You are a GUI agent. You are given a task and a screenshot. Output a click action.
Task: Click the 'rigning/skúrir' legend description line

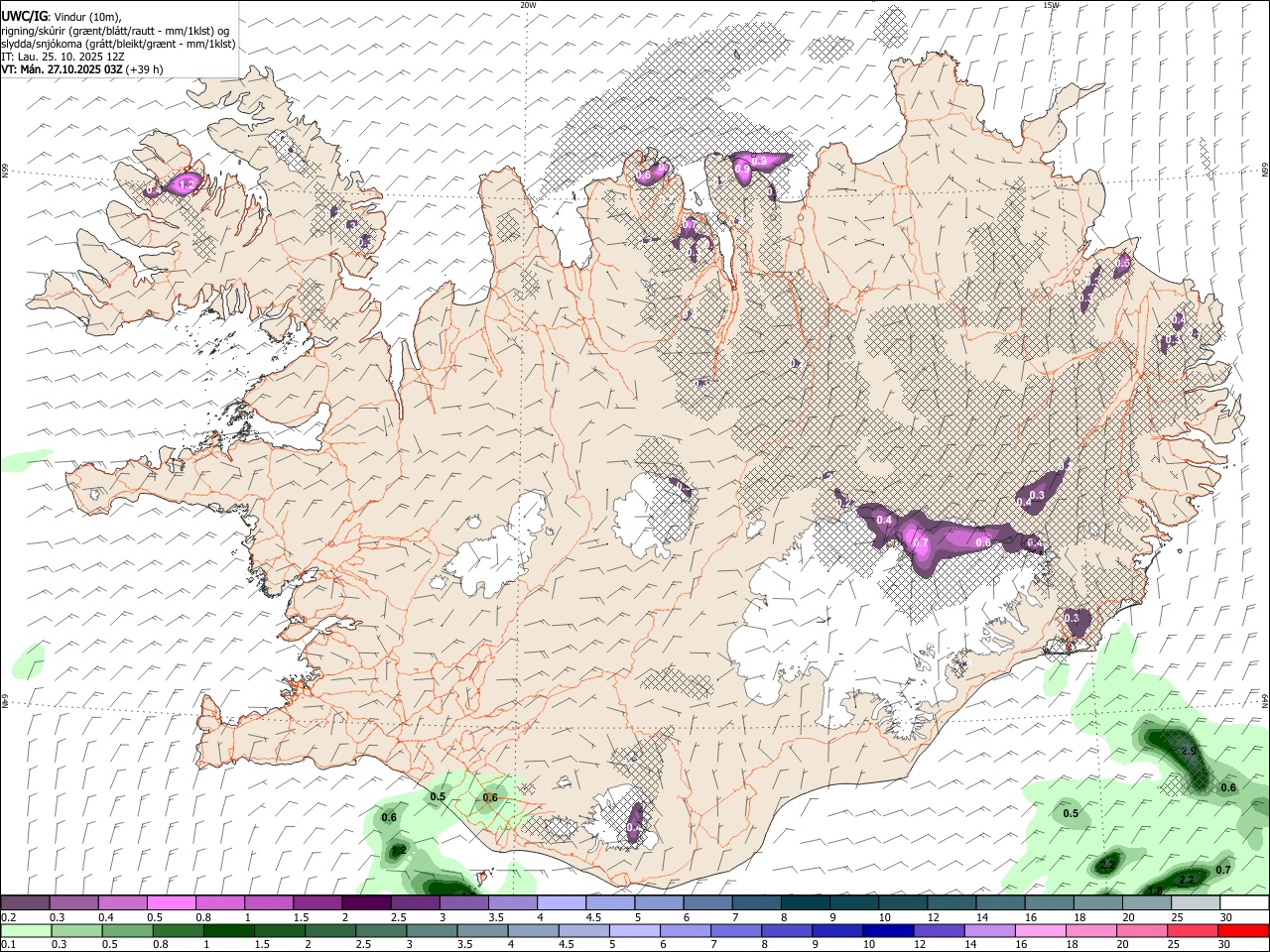116,31
